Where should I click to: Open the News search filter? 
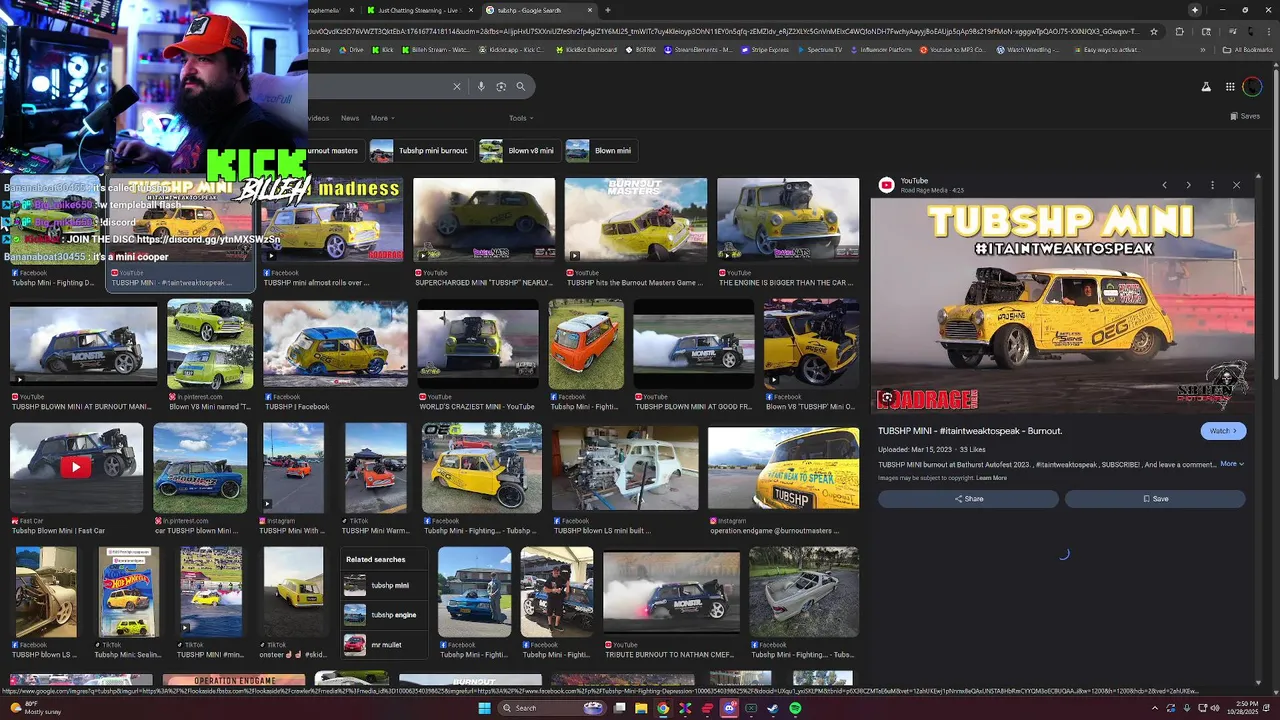[x=350, y=118]
